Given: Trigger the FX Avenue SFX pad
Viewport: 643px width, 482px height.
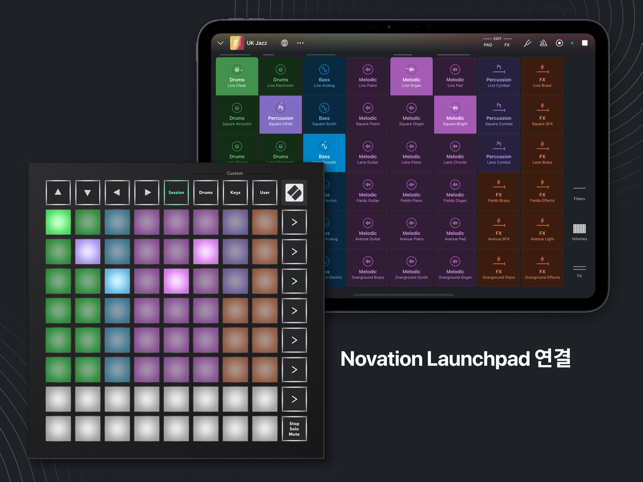Looking at the screenshot, I should click(499, 229).
